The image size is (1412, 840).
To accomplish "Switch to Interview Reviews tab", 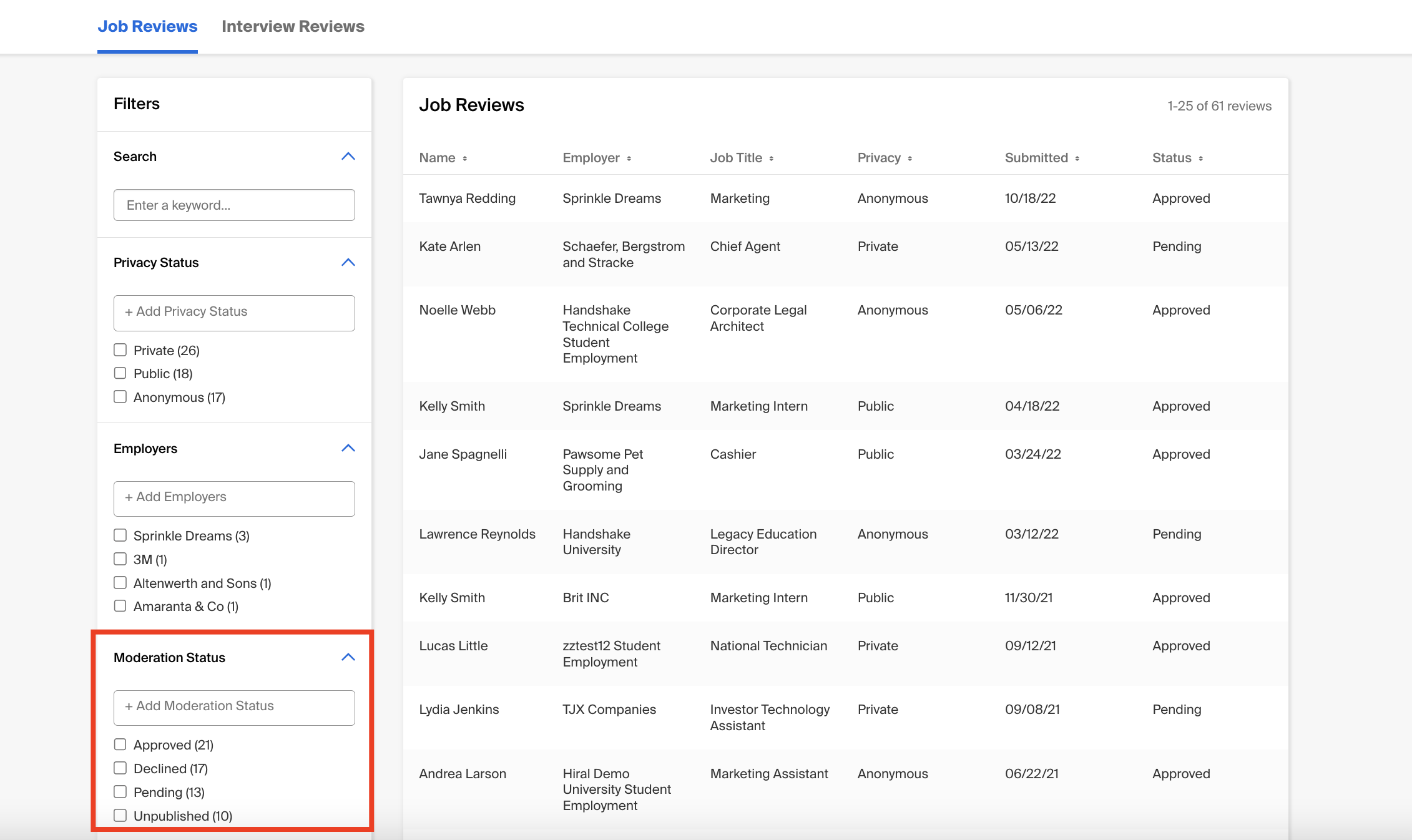I will point(293,26).
